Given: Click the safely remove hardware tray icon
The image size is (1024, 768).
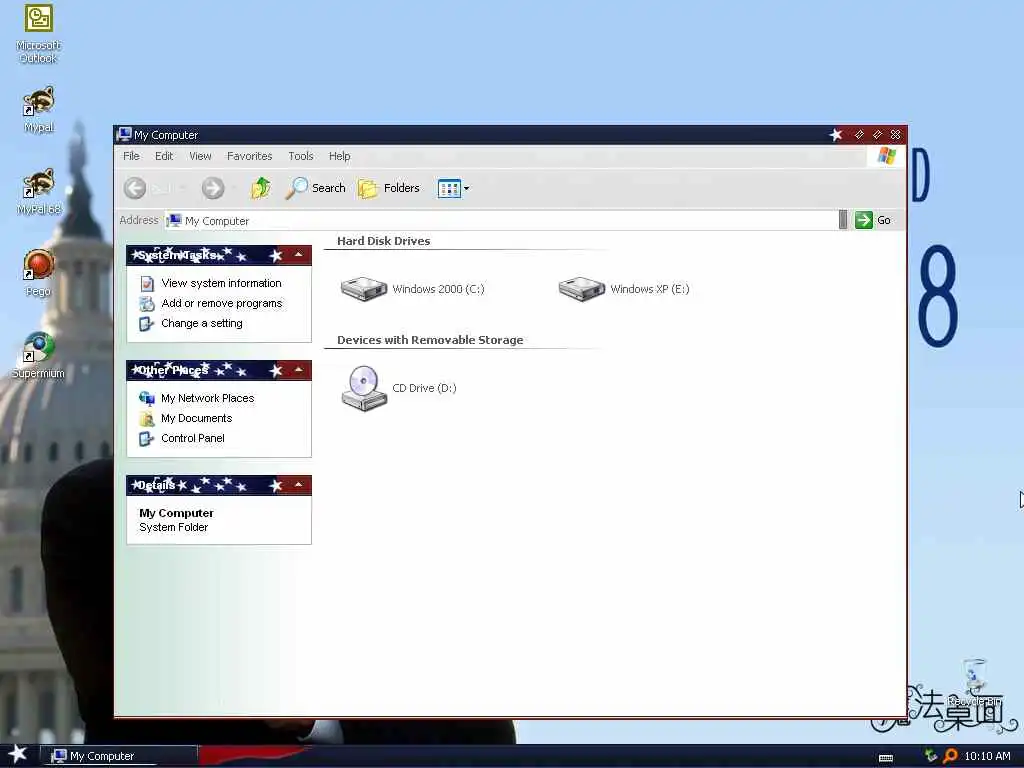Looking at the screenshot, I should tap(930, 756).
